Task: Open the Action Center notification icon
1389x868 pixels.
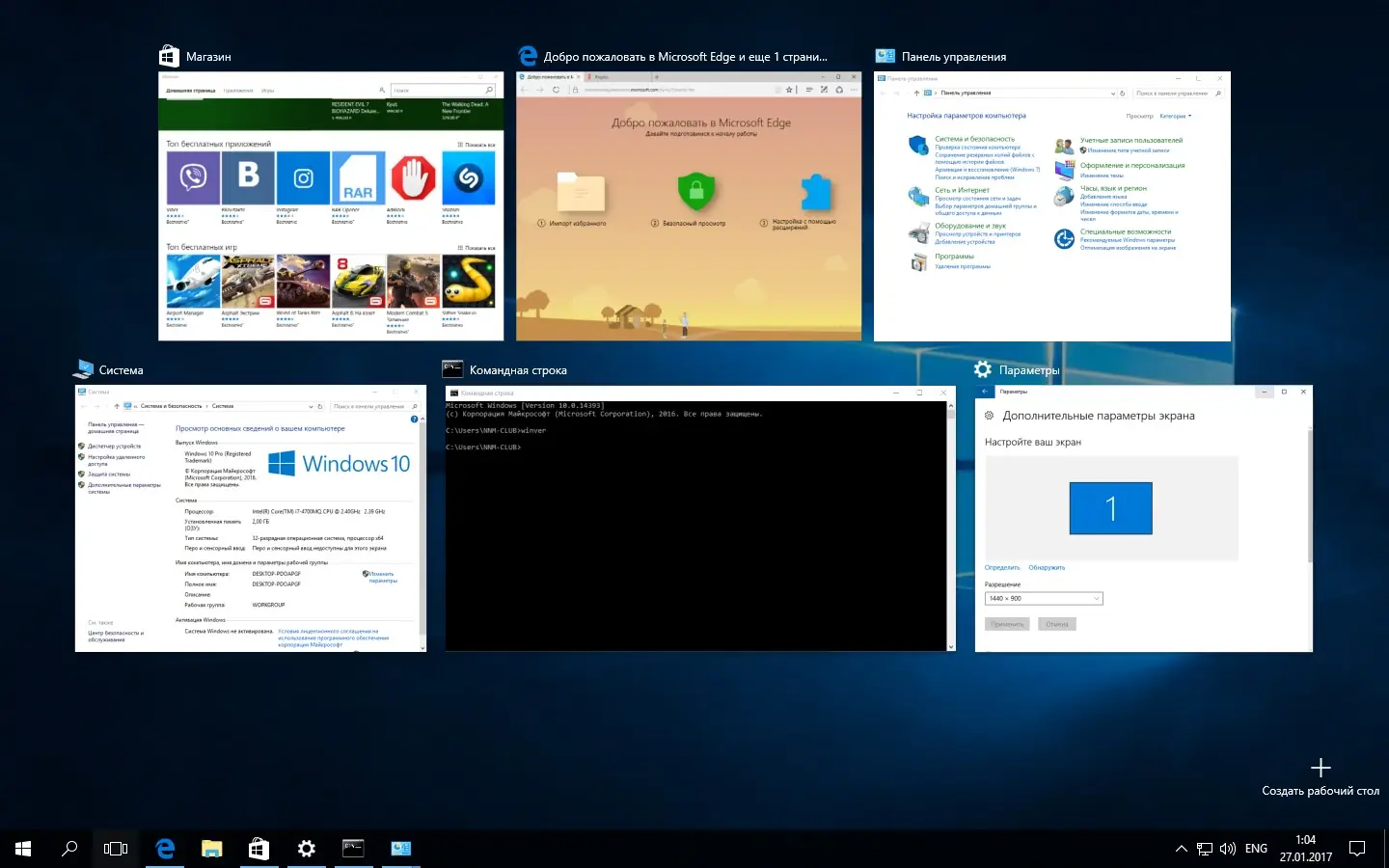Action: pyautogui.click(x=1357, y=849)
